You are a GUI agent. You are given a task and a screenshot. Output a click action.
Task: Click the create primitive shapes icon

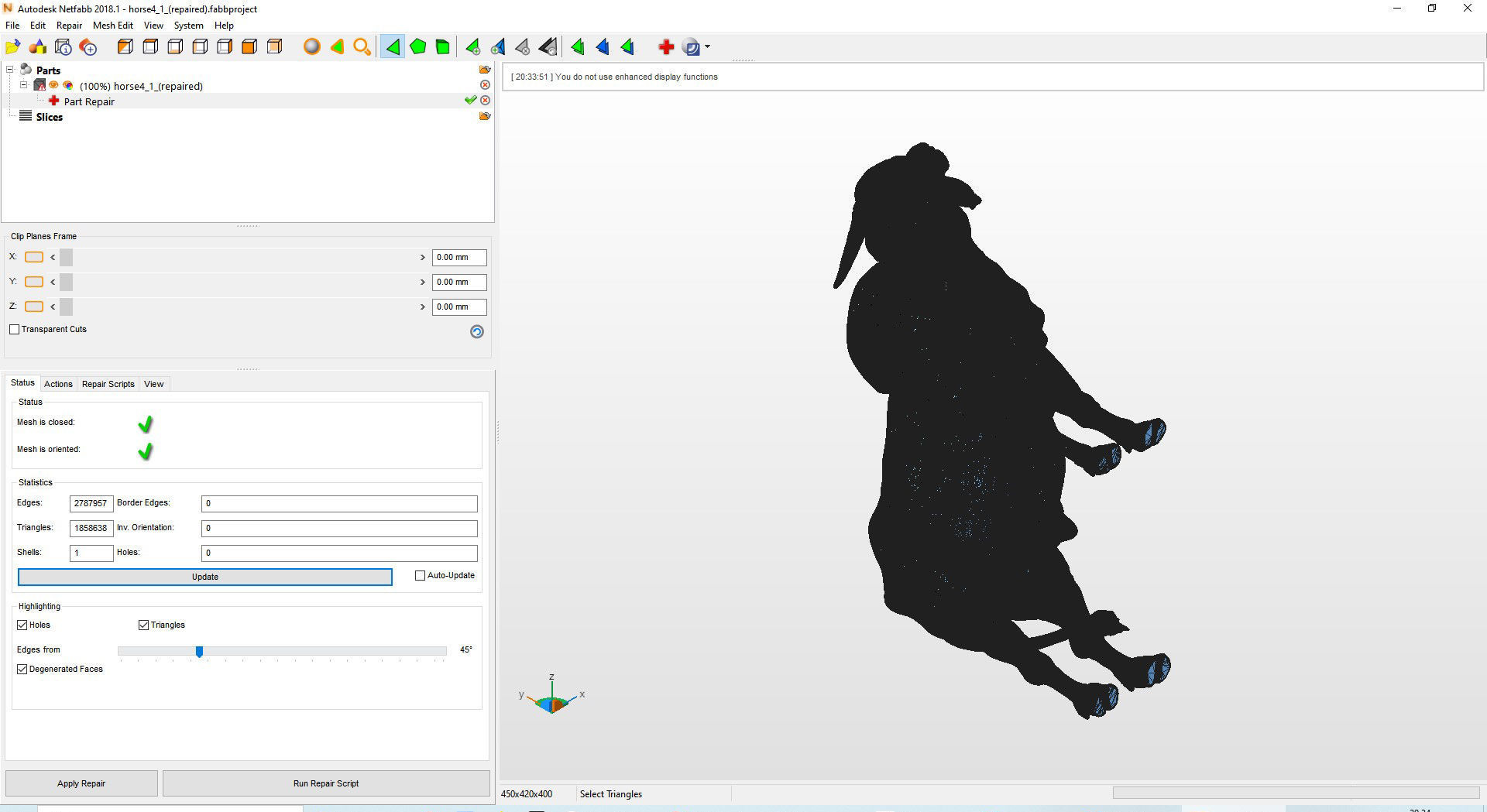pos(38,47)
